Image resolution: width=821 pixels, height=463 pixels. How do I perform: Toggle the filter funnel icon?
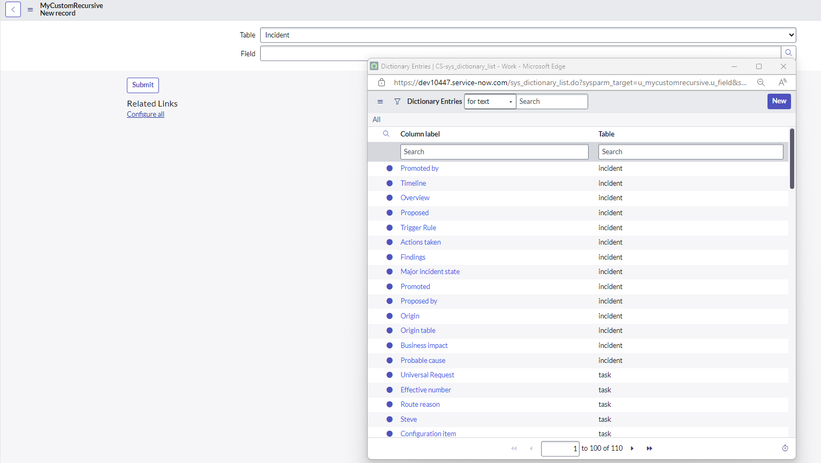(x=397, y=102)
